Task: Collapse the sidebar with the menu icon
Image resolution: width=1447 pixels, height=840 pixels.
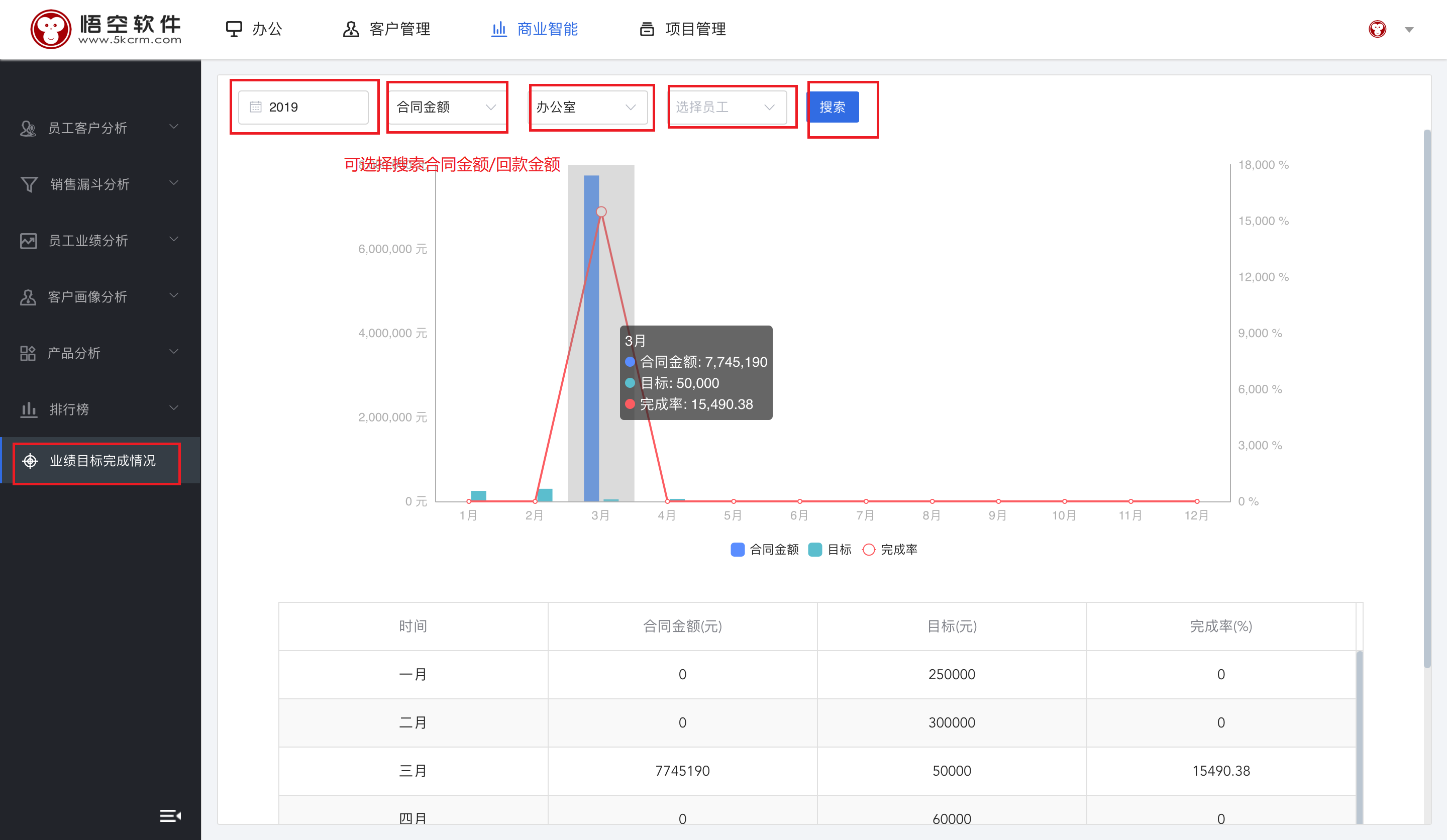Action: [x=170, y=816]
